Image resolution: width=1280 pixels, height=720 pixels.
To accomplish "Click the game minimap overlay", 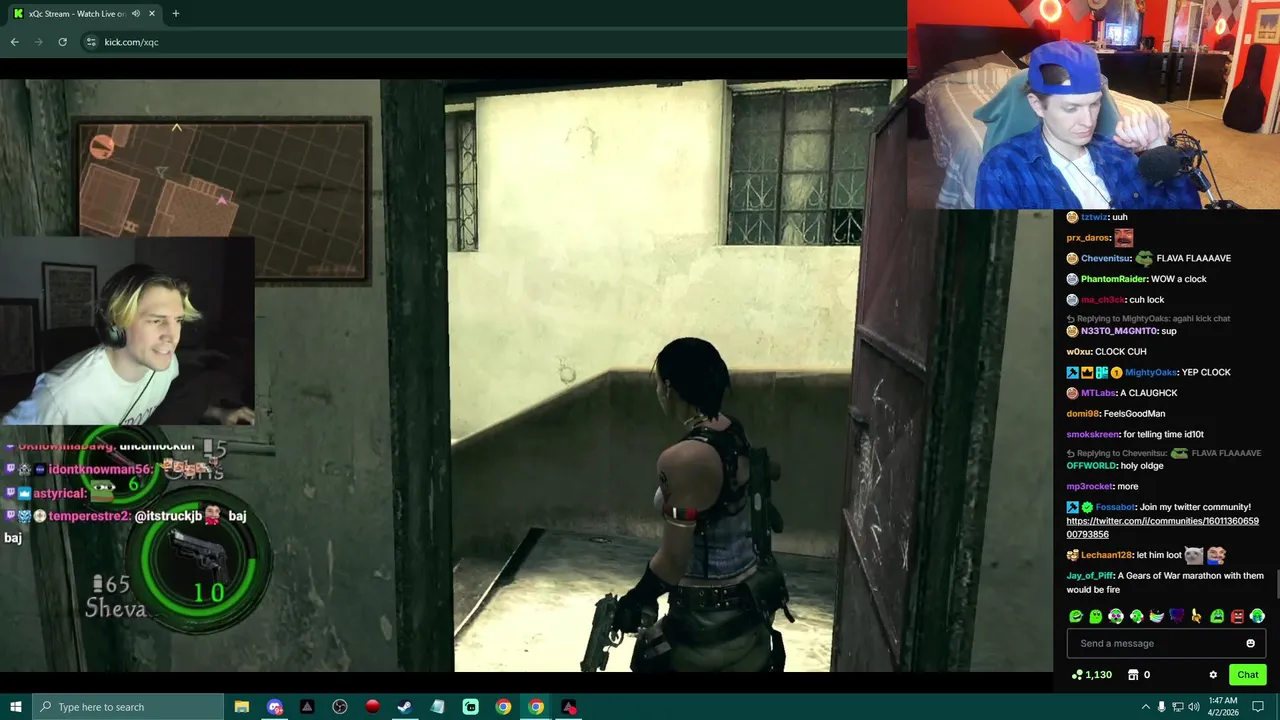I will tap(223, 201).
